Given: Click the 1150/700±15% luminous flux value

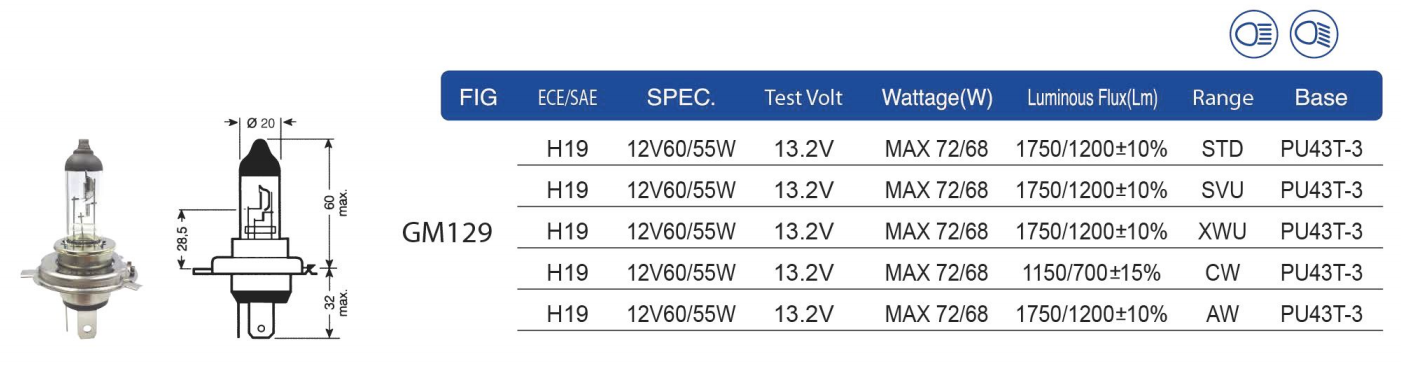Looking at the screenshot, I should point(1091,273).
